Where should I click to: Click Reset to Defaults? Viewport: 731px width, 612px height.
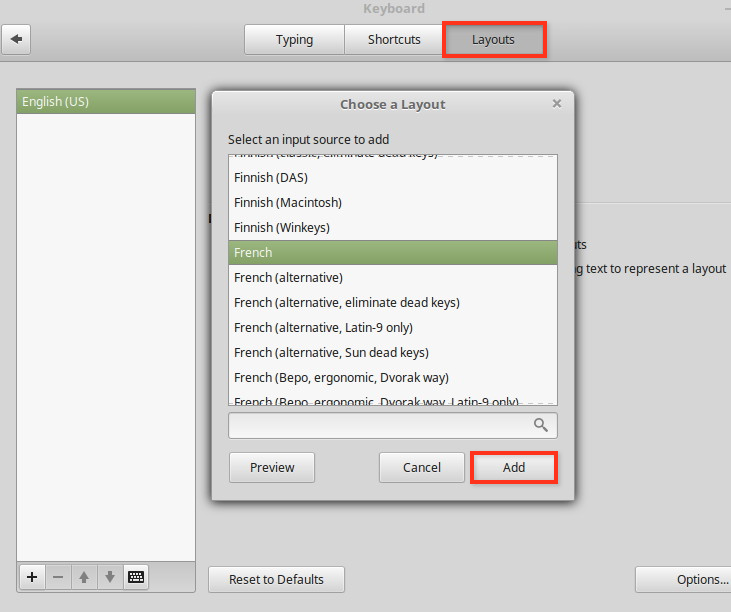point(276,579)
